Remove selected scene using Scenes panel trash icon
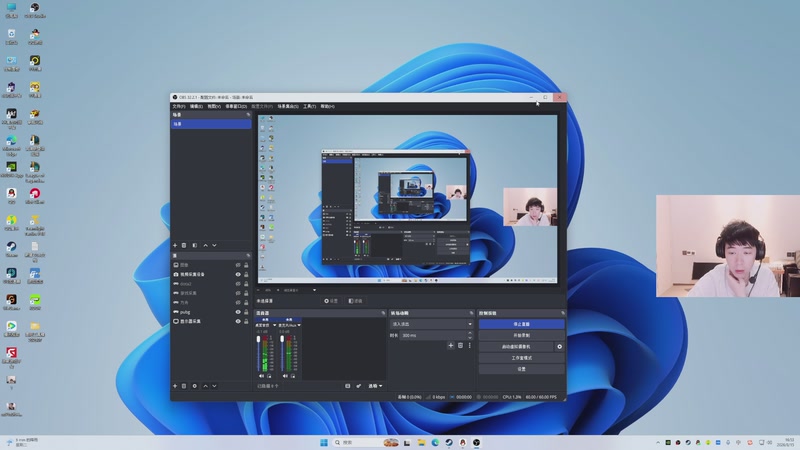 tap(184, 245)
